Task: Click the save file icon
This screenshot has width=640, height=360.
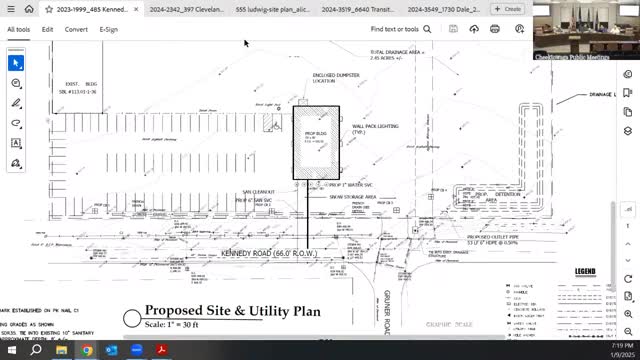Action: 453,29
